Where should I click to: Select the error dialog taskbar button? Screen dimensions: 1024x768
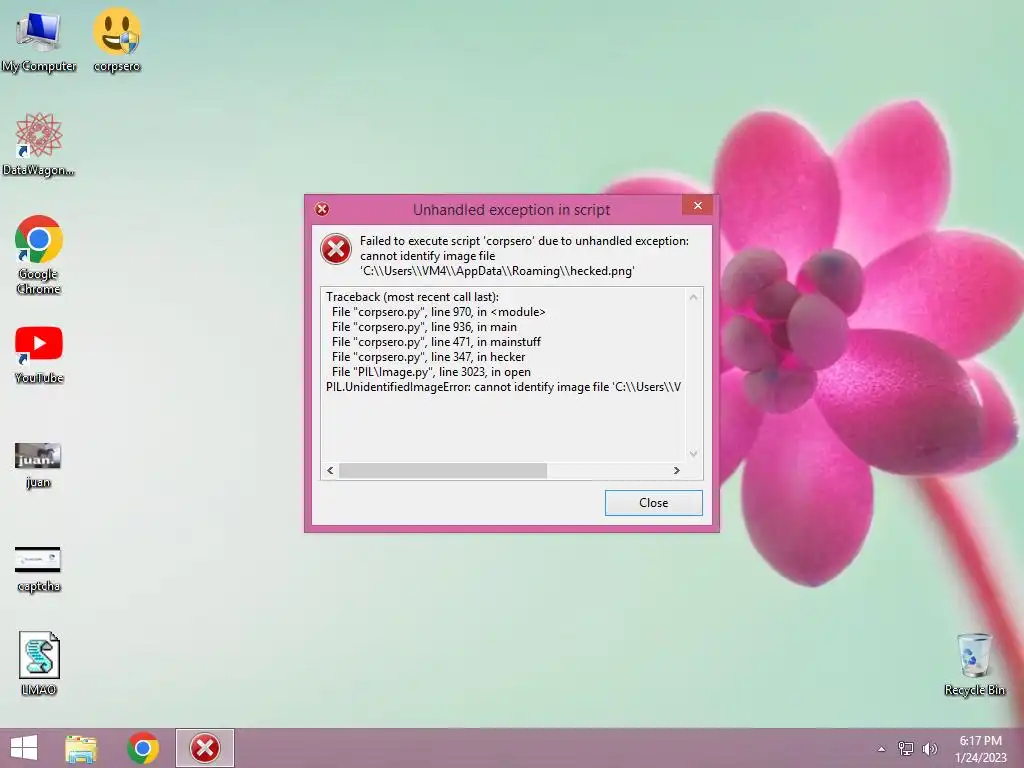coord(204,748)
